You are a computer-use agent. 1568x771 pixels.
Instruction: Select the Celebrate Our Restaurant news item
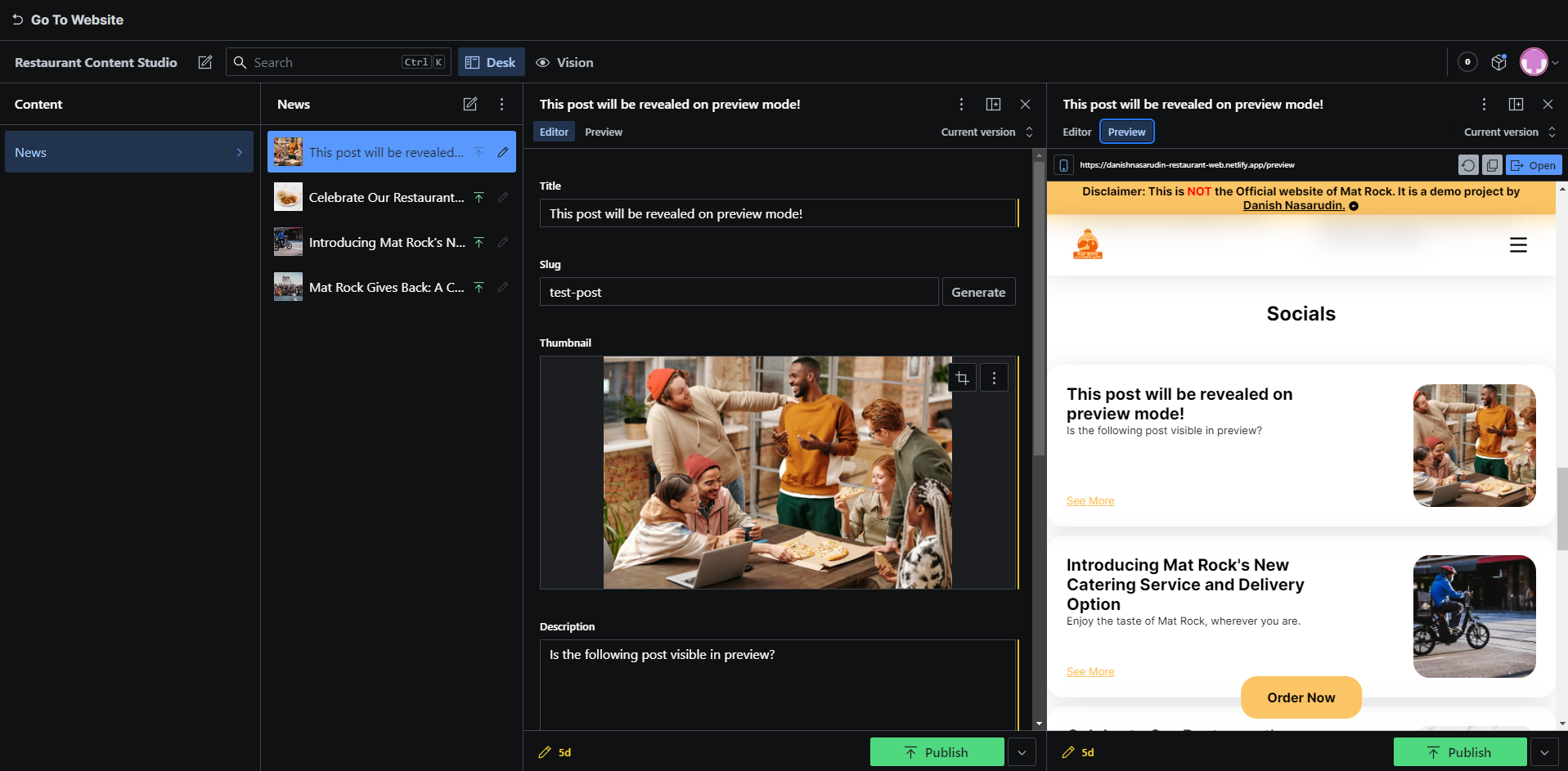tap(391, 197)
